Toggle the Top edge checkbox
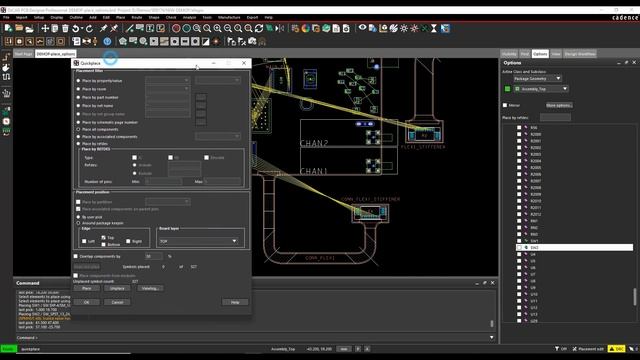Image resolution: width=640 pixels, height=360 pixels. [x=104, y=237]
